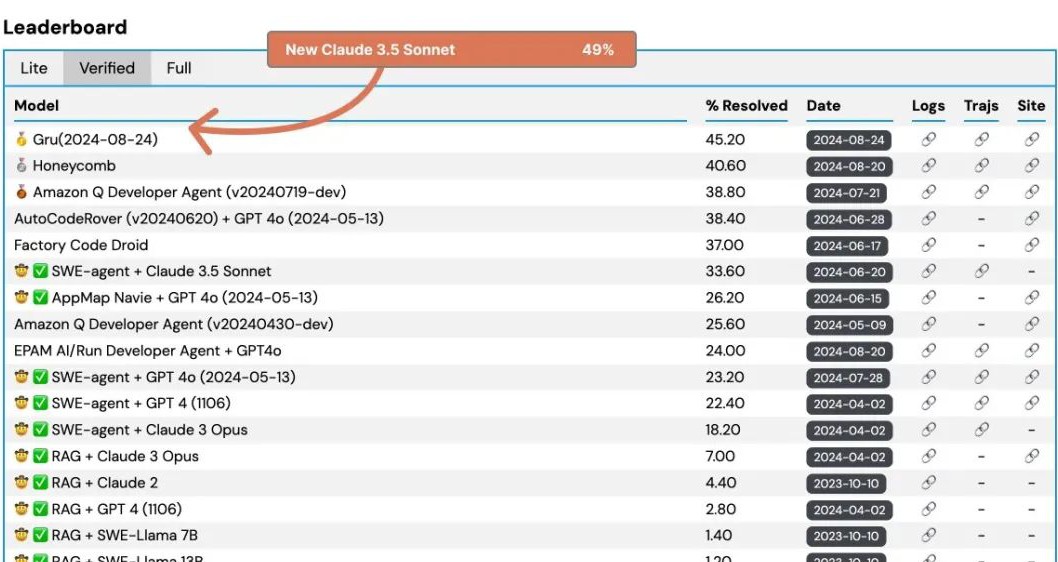Click the bronze medal icon beside Amazon Q
The height and width of the screenshot is (562, 1058).
[x=22, y=192]
